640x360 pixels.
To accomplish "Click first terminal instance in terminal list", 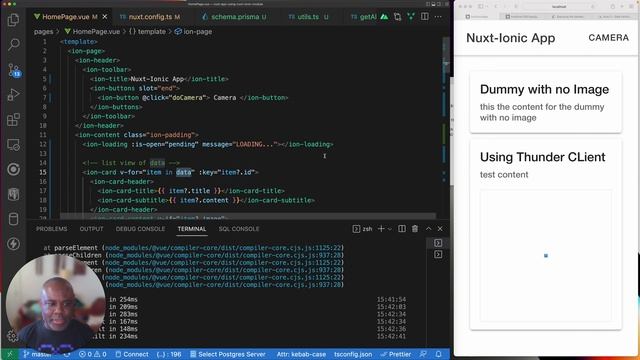I will pyautogui.click(x=438, y=243).
